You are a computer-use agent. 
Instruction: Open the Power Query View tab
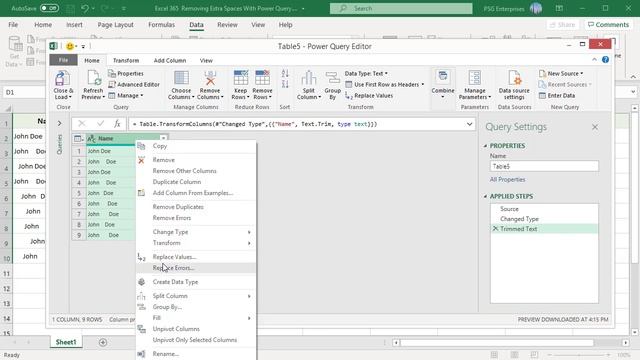[206, 60]
